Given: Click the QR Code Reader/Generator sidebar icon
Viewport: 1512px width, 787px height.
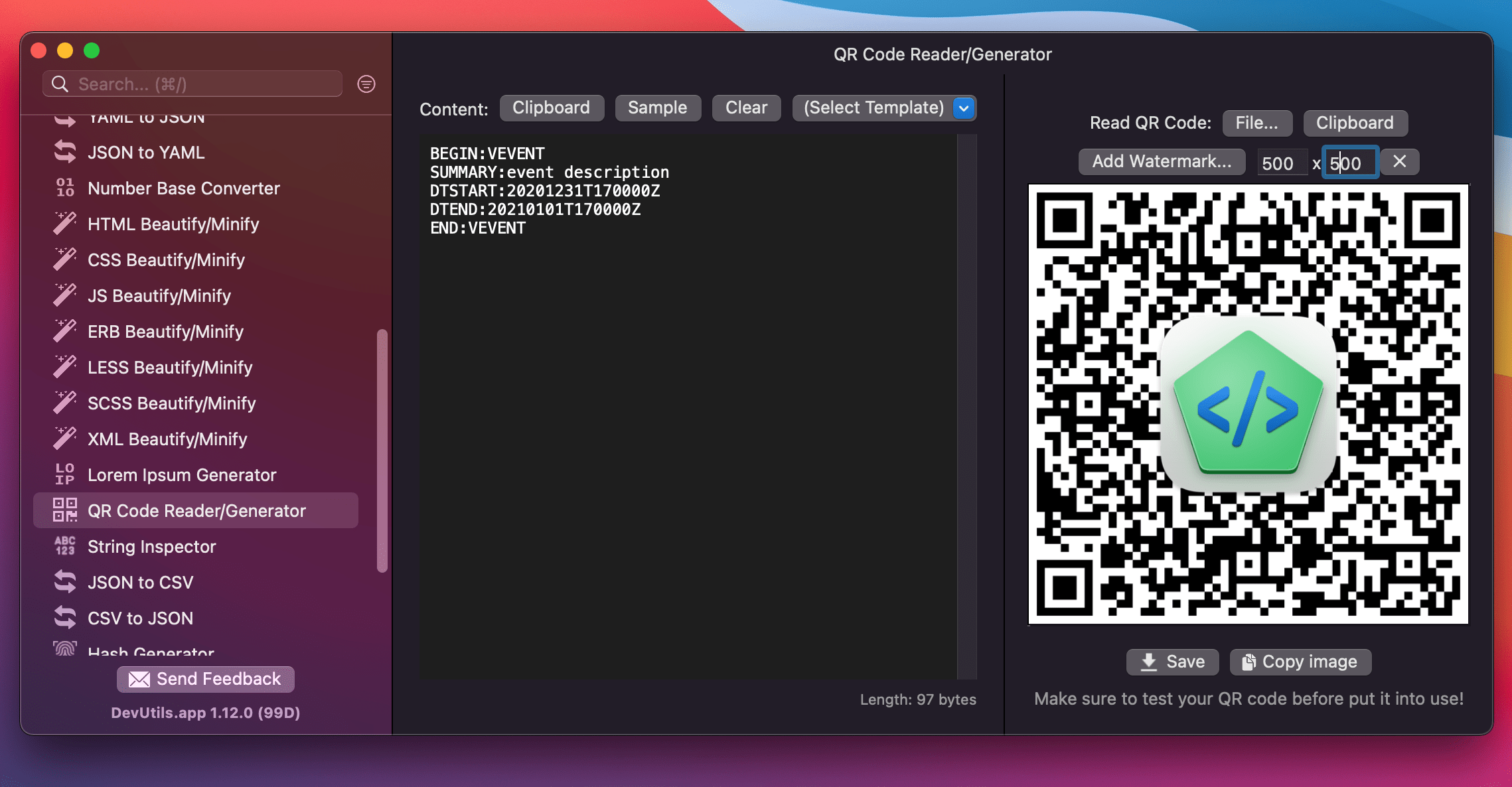Looking at the screenshot, I should click(65, 510).
